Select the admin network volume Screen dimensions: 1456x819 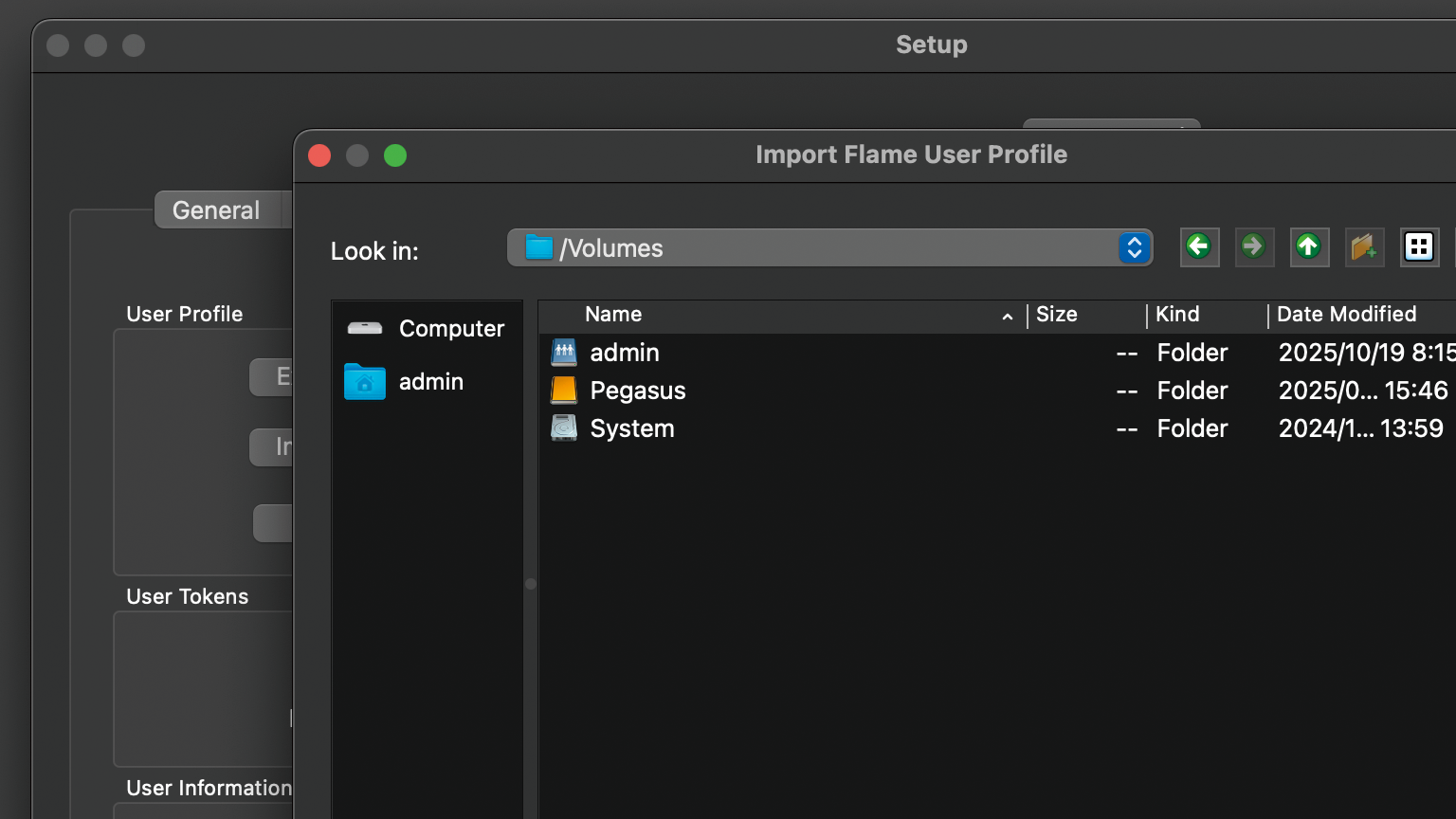pyautogui.click(x=624, y=353)
